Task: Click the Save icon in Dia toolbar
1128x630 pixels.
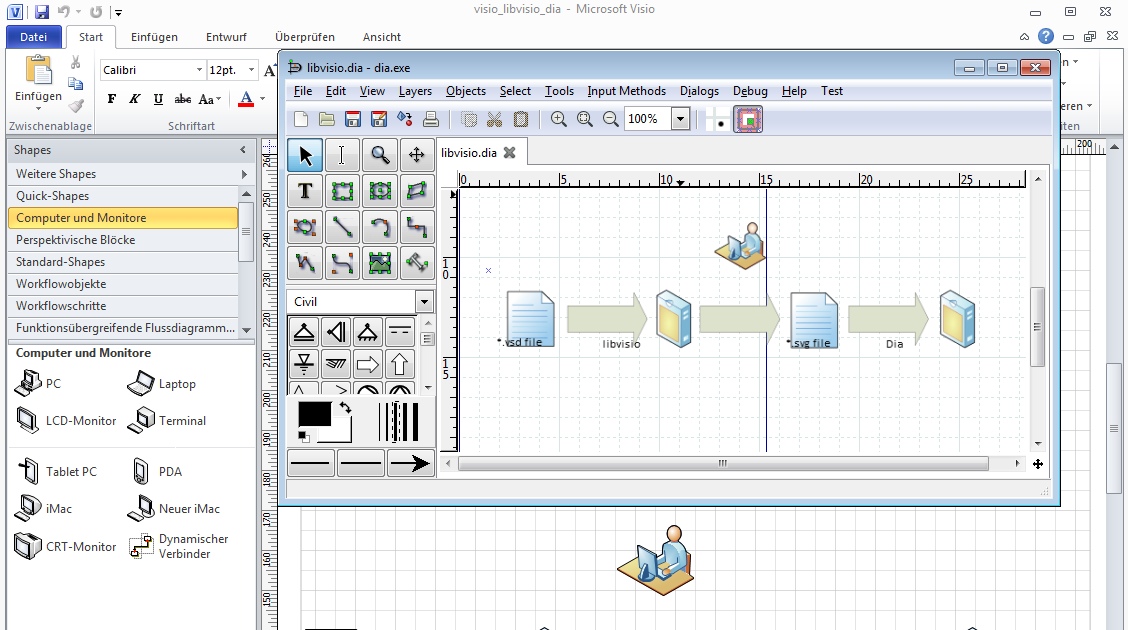Action: [352, 119]
